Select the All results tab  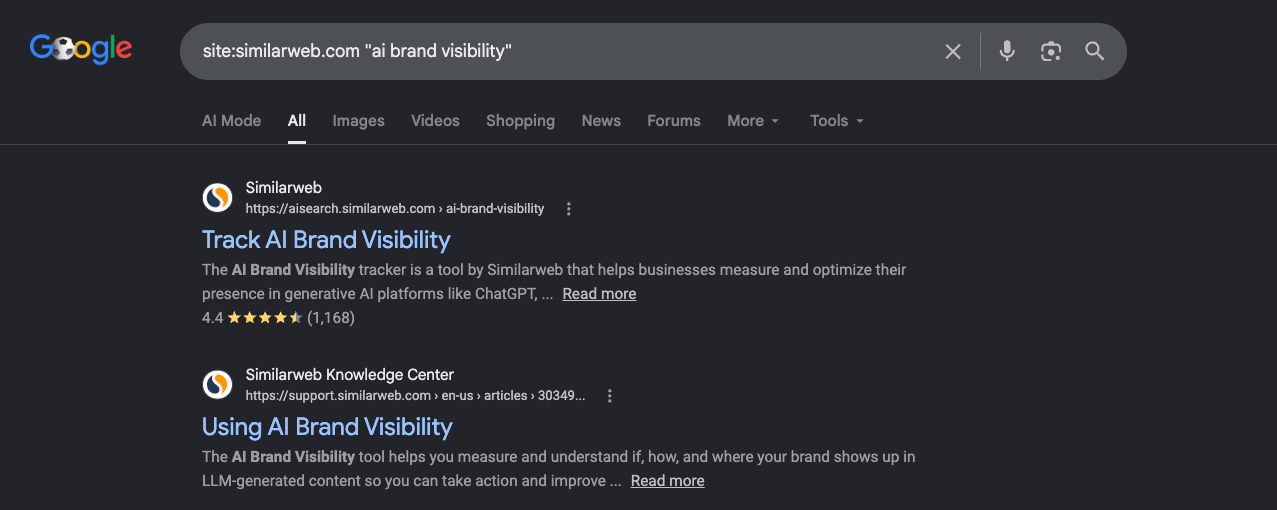297,120
